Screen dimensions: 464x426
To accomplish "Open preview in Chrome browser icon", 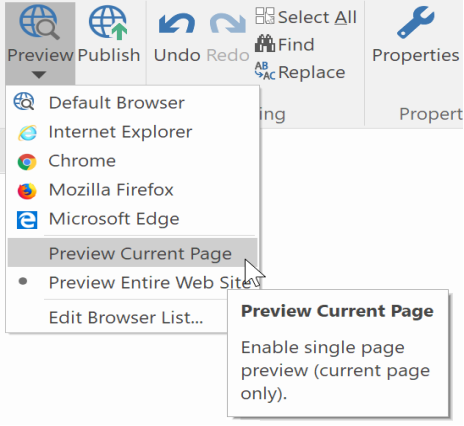I will pos(27,162).
